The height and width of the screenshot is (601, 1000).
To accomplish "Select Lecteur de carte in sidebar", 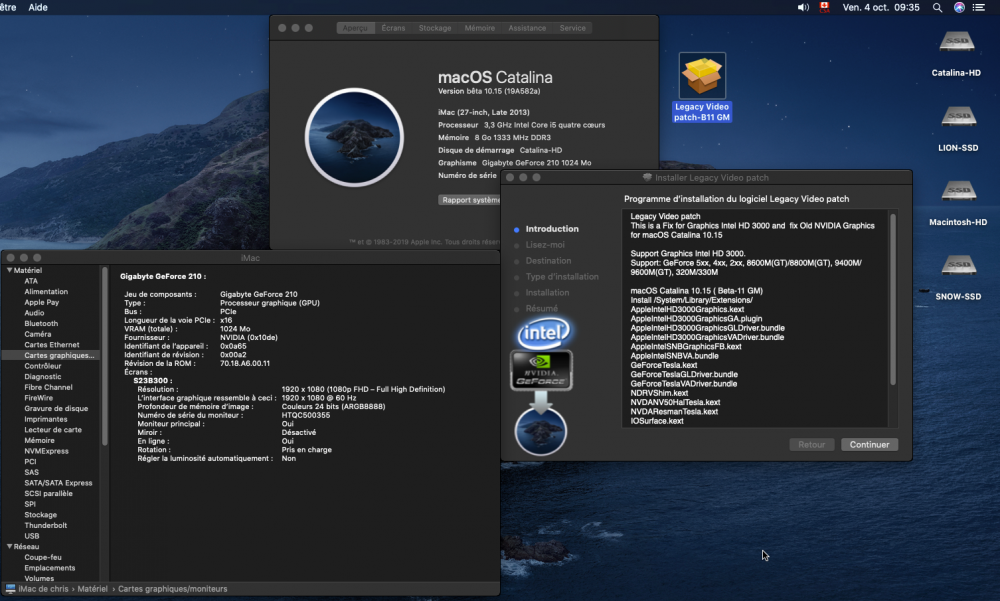I will 53,430.
